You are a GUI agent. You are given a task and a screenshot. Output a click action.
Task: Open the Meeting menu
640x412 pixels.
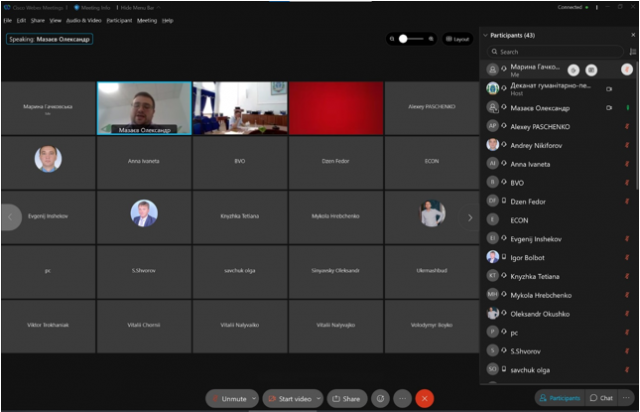(x=147, y=20)
